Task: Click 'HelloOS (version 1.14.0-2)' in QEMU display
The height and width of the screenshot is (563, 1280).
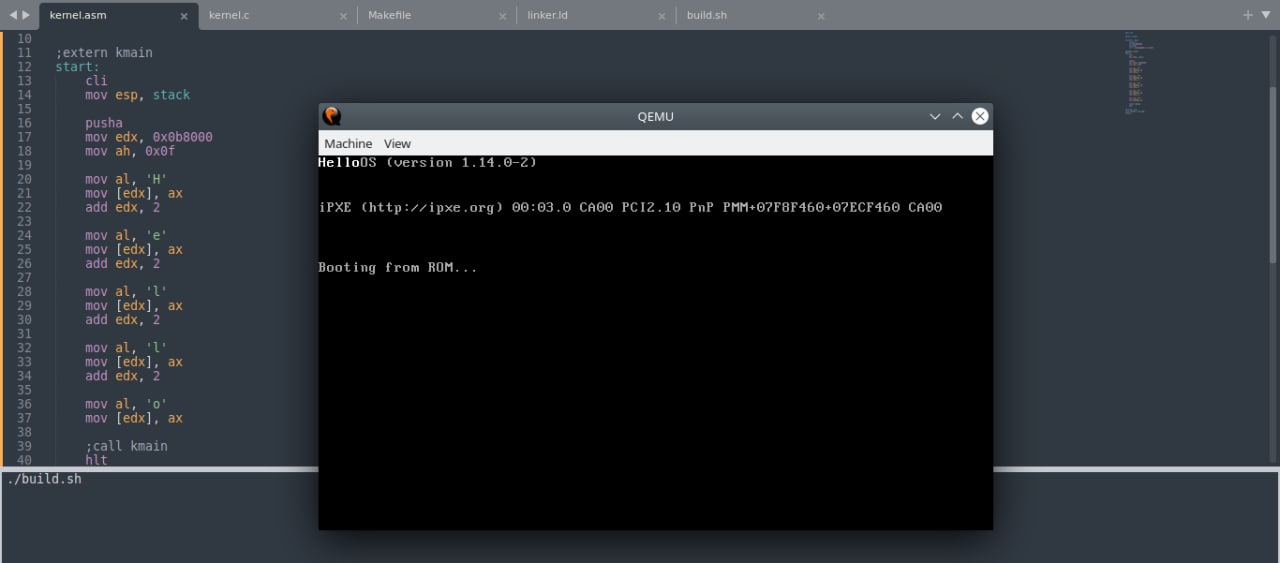Action: [427, 162]
